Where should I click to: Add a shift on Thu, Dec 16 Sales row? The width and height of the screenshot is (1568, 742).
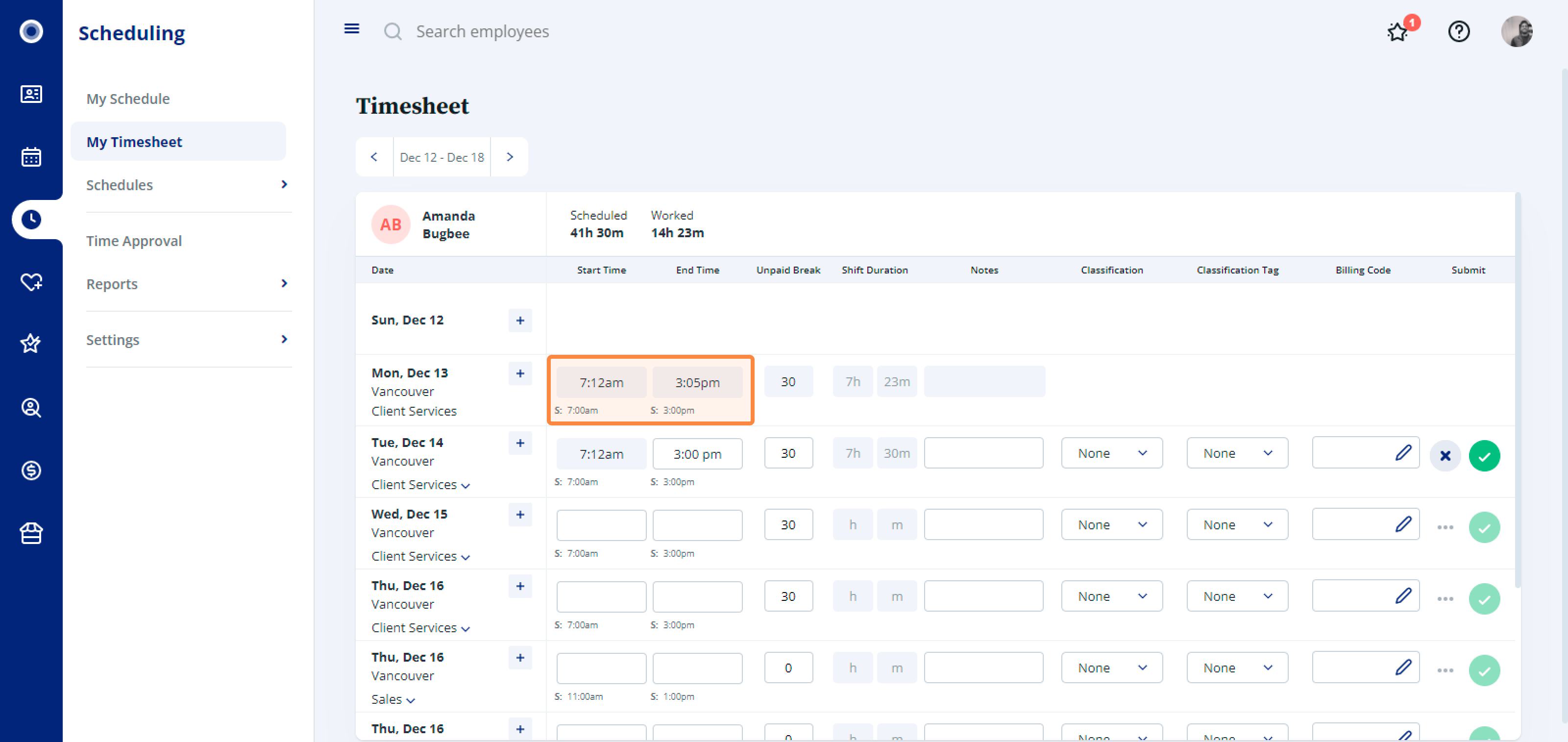point(520,657)
